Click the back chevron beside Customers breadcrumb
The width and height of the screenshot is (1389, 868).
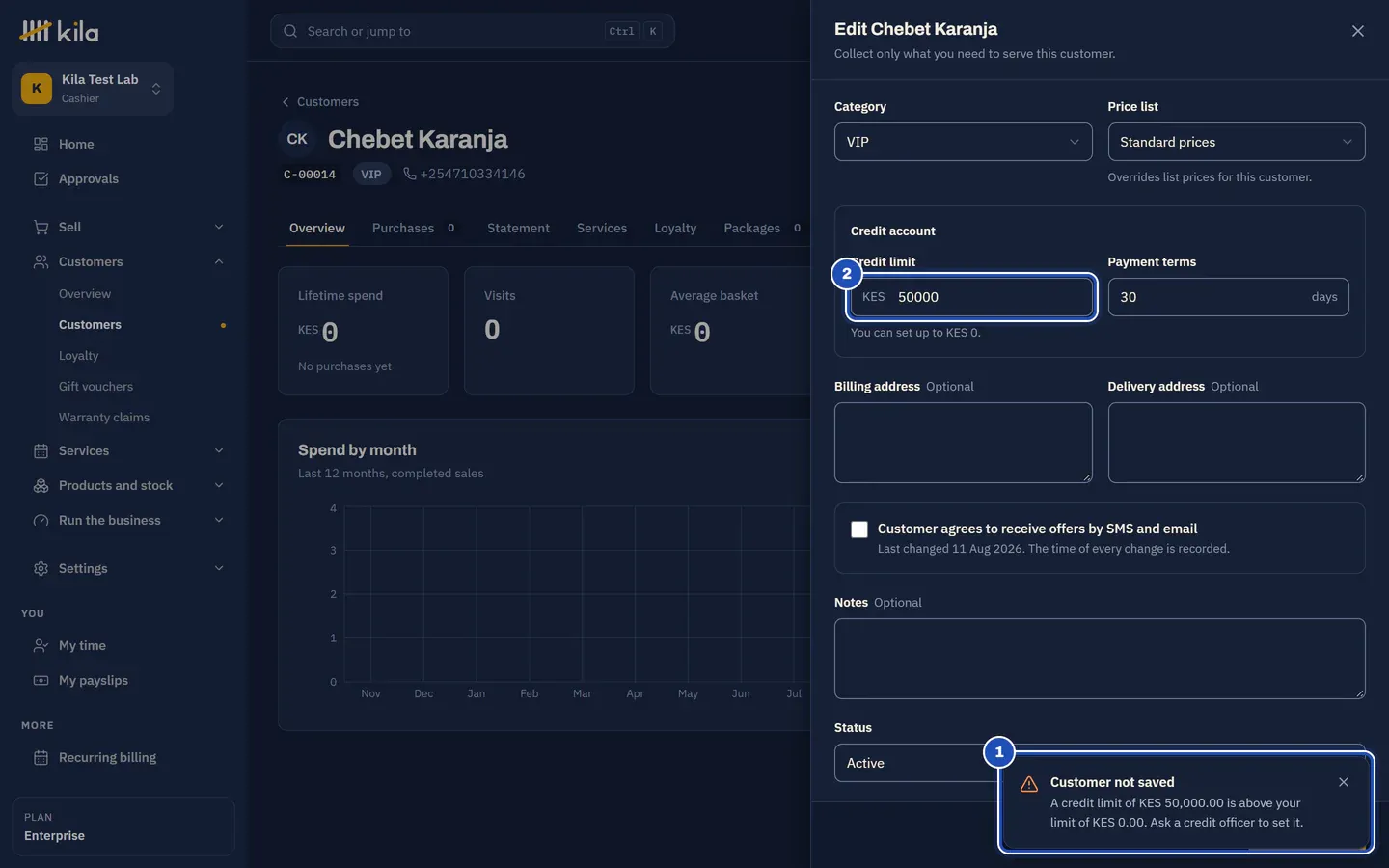(x=286, y=102)
